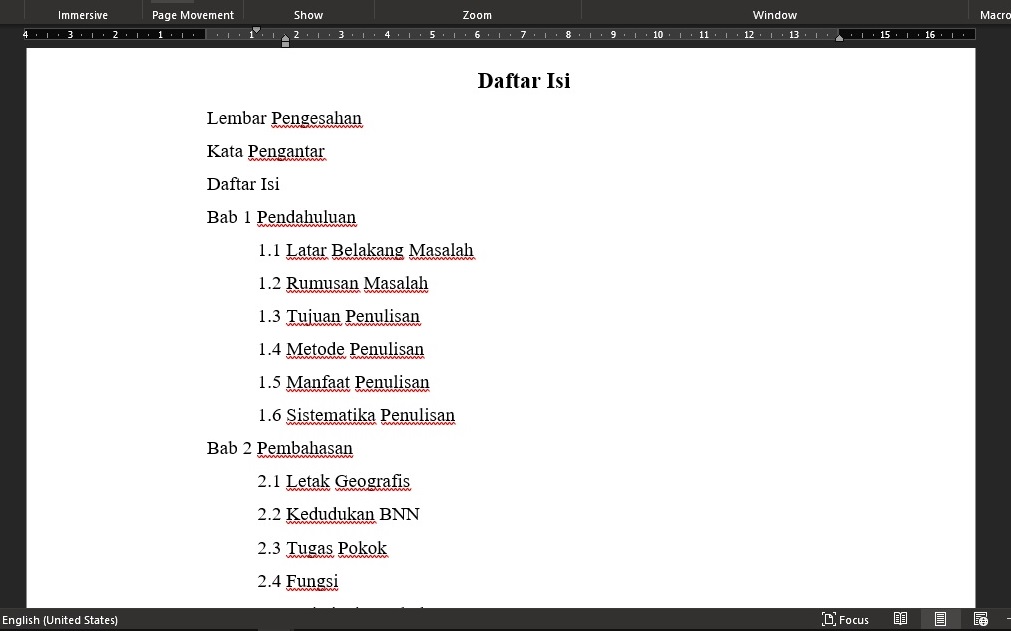Click the Zoom group label
The height and width of the screenshot is (631, 1011).
[477, 15]
